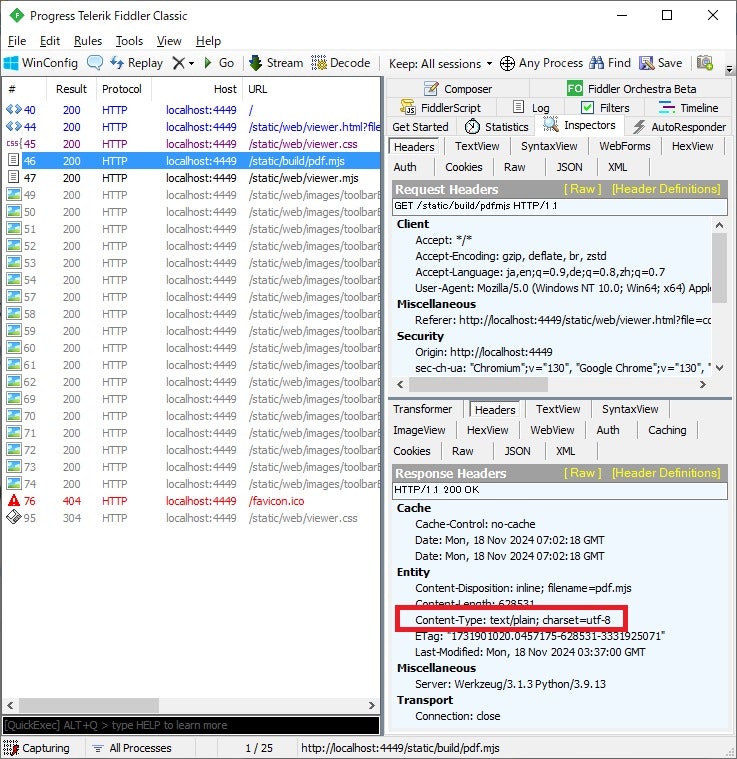The height and width of the screenshot is (759, 737).
Task: Select session 44 viewer.html icon
Action: click(x=14, y=126)
